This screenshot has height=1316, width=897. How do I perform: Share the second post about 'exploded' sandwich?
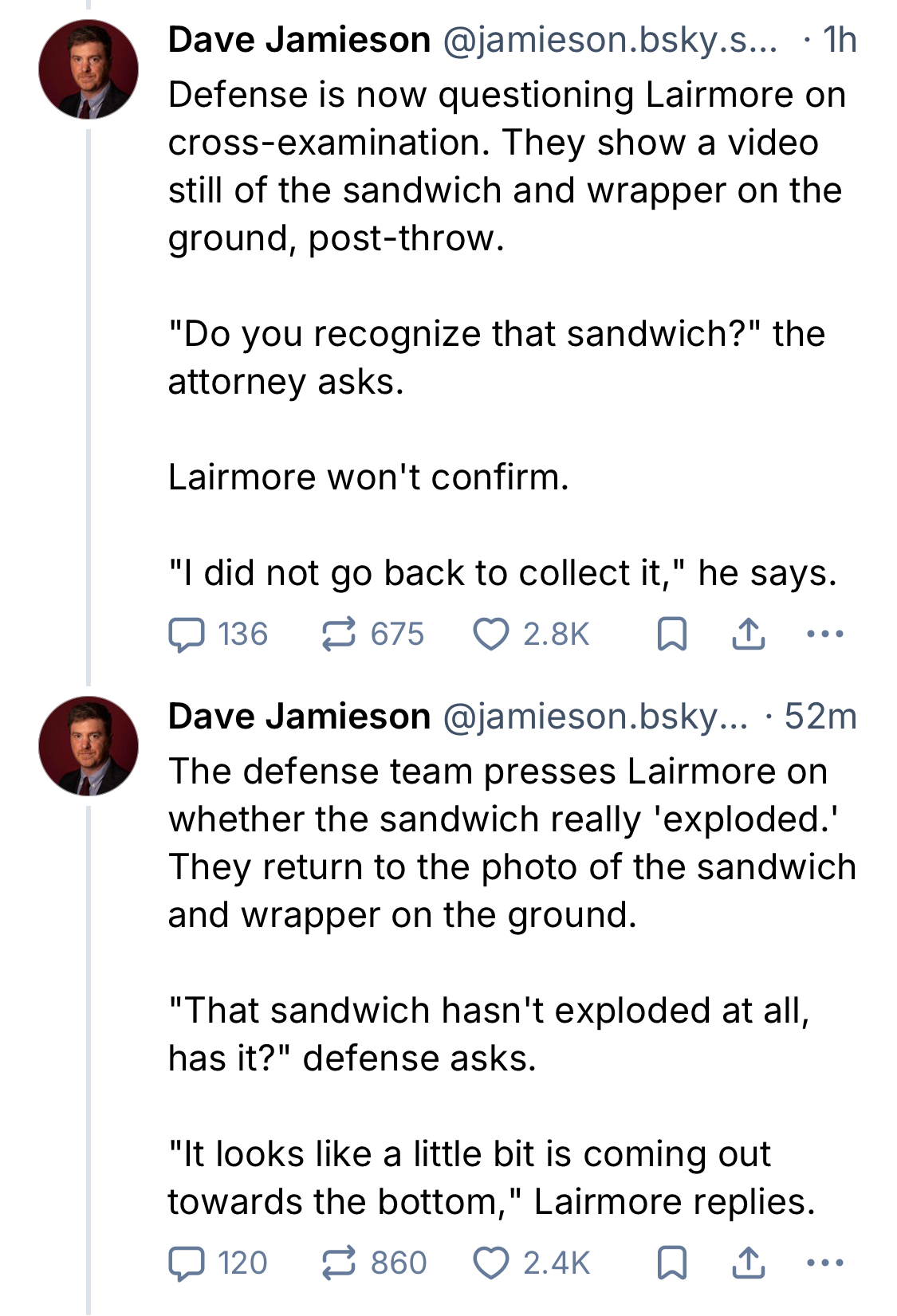[748, 1263]
